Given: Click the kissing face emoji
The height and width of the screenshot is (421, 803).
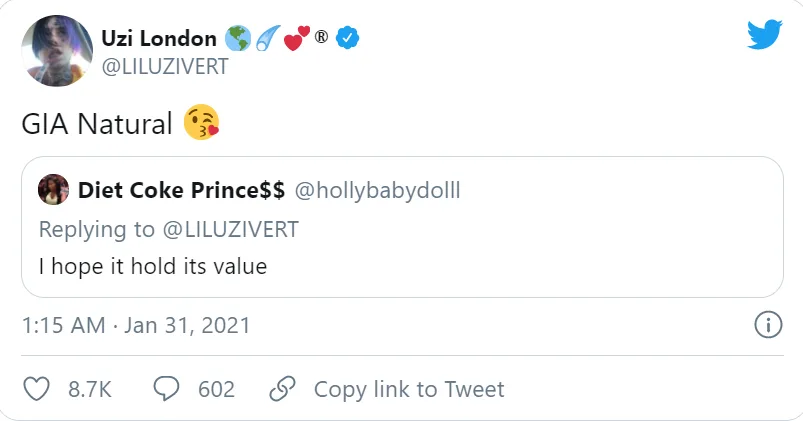Looking at the screenshot, I should pyautogui.click(x=201, y=125).
